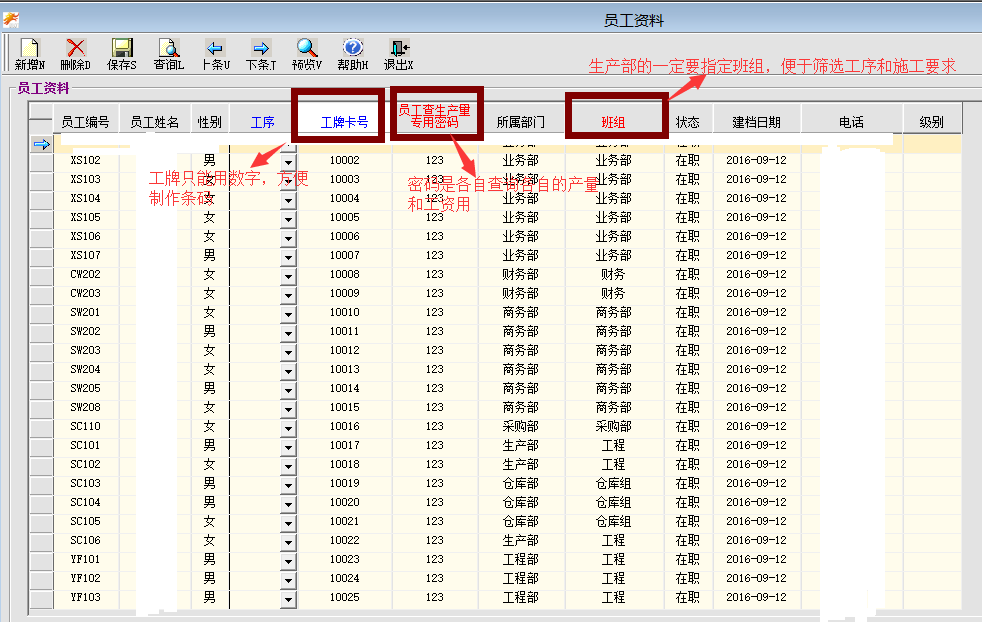Image resolution: width=982 pixels, height=622 pixels.
Task: Click card number cell 10016
Action: click(344, 426)
